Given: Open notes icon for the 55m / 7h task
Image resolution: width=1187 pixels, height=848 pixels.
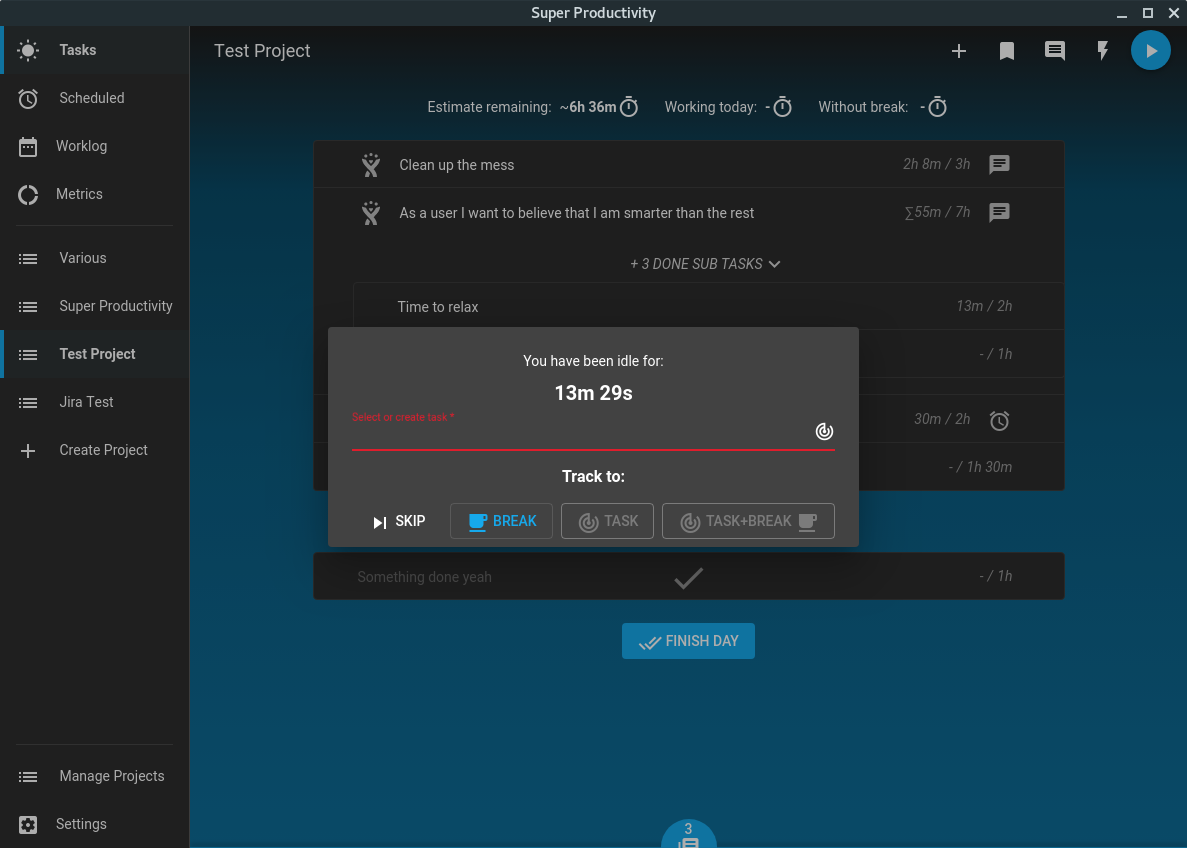Looking at the screenshot, I should pos(999,213).
